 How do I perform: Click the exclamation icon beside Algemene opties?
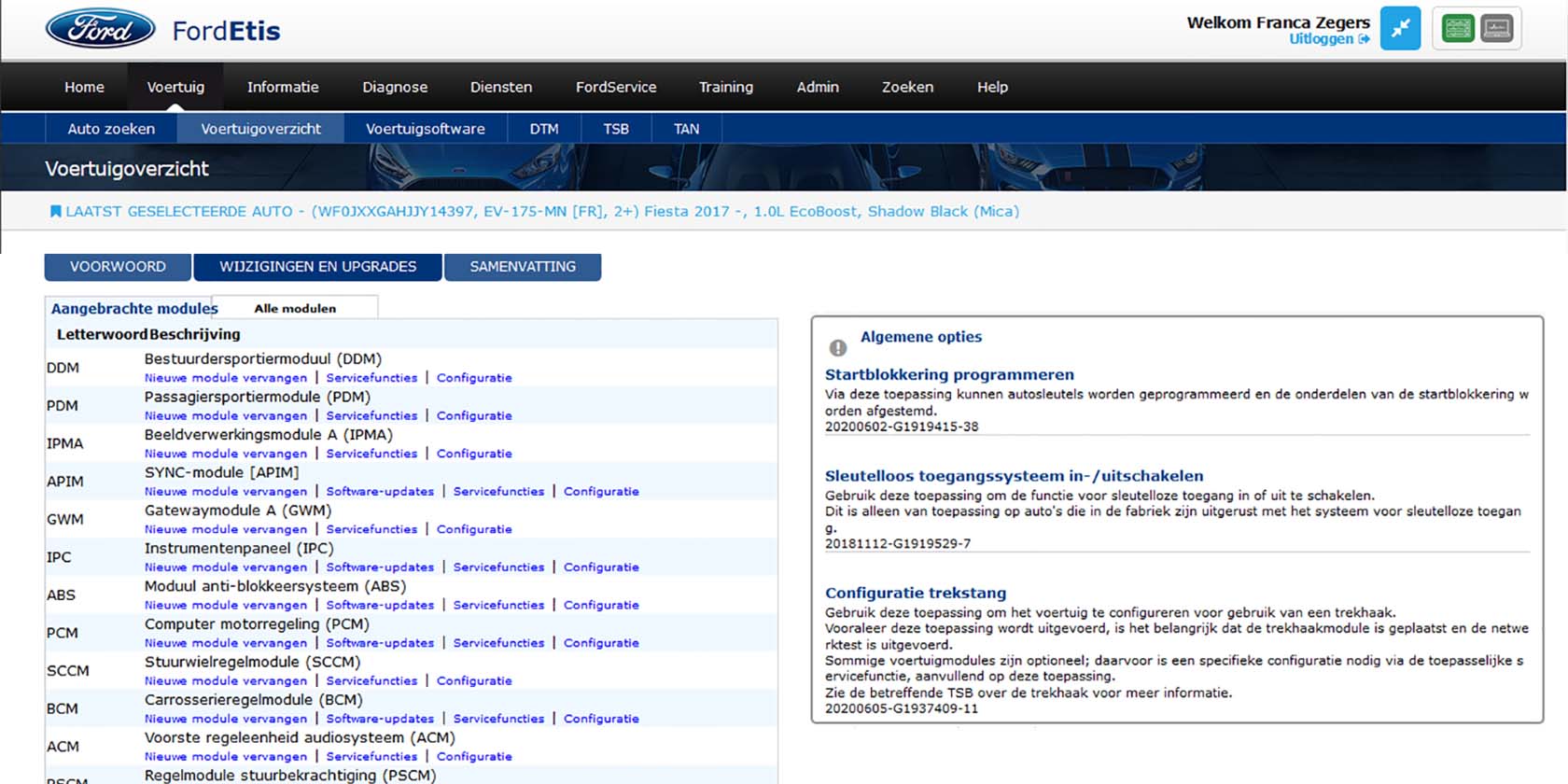838,347
